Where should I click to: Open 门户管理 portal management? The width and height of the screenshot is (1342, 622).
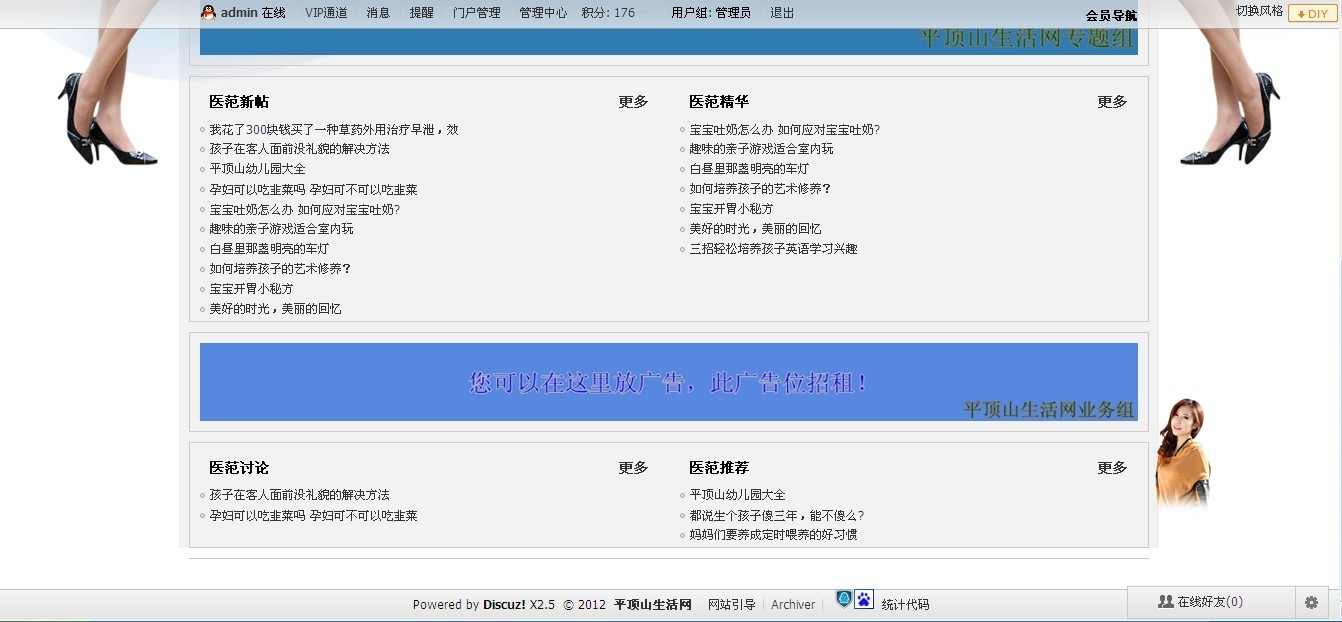(476, 14)
